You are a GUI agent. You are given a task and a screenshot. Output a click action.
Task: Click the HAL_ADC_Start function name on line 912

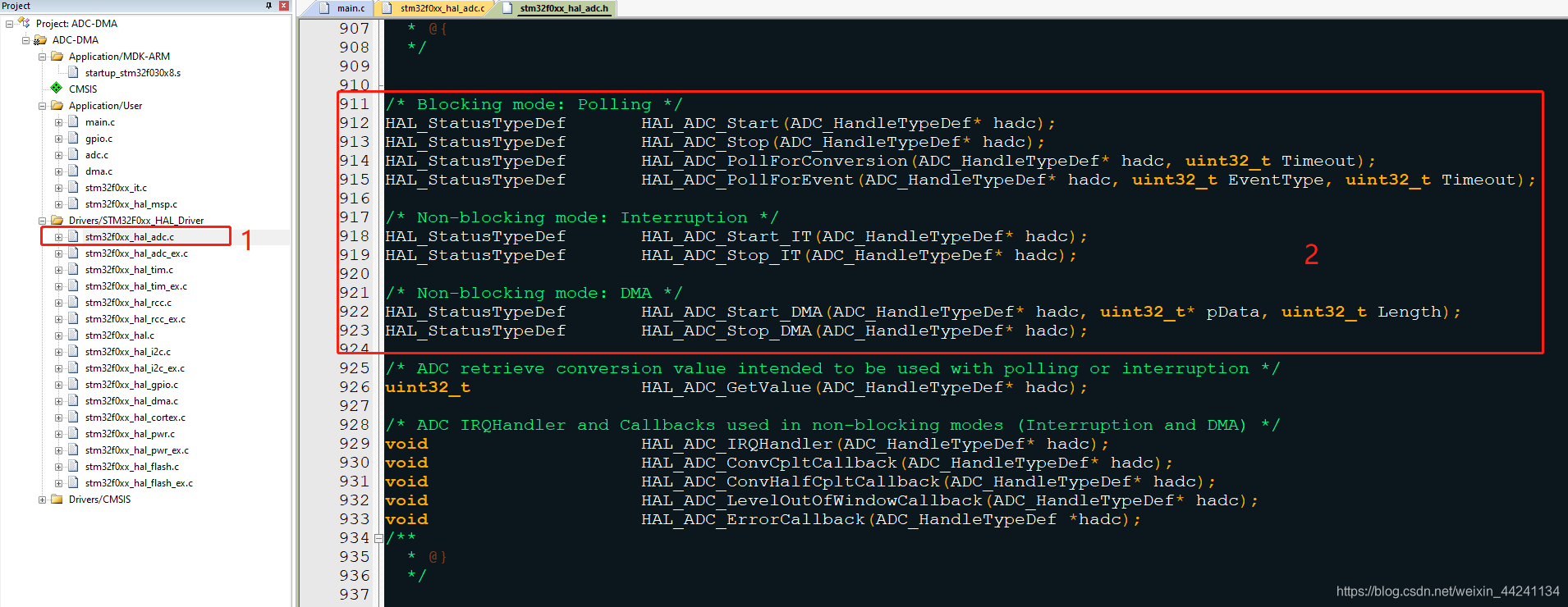(x=710, y=124)
